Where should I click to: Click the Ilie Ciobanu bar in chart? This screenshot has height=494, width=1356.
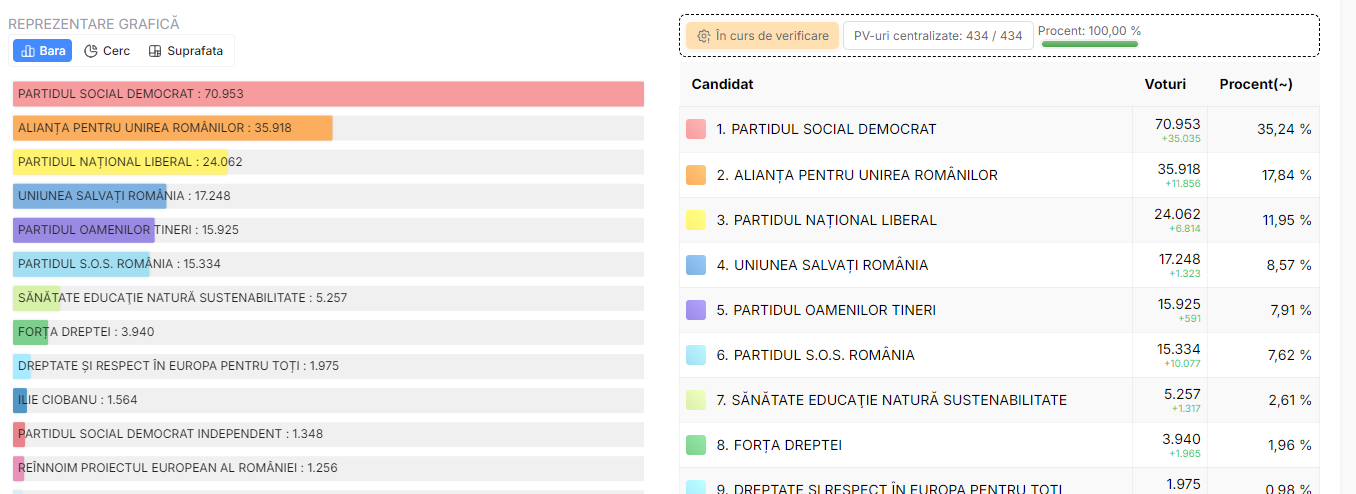(x=20, y=400)
